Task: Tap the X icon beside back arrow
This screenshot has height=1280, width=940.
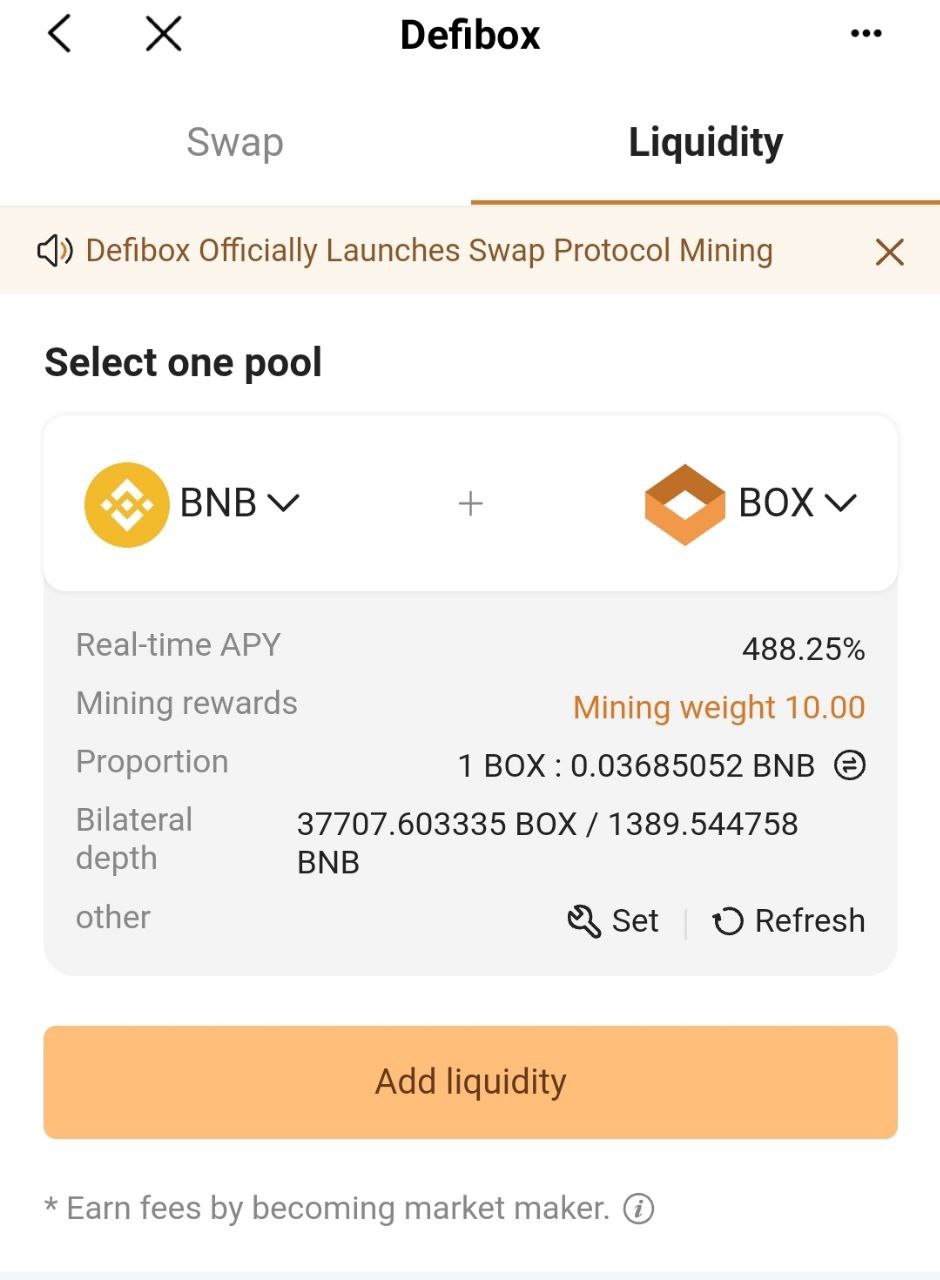Action: point(163,34)
